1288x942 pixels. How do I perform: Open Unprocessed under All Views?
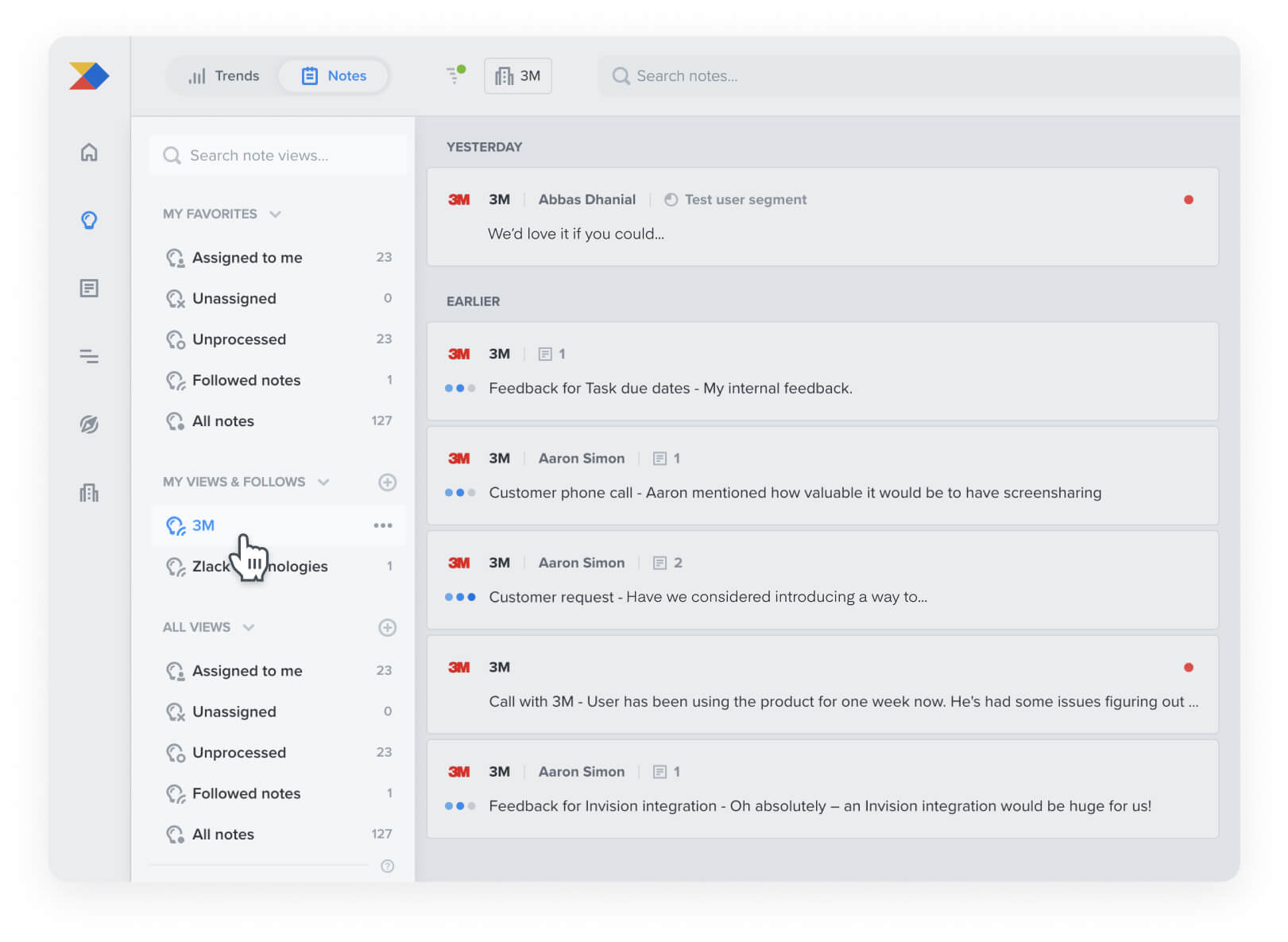pos(278,753)
